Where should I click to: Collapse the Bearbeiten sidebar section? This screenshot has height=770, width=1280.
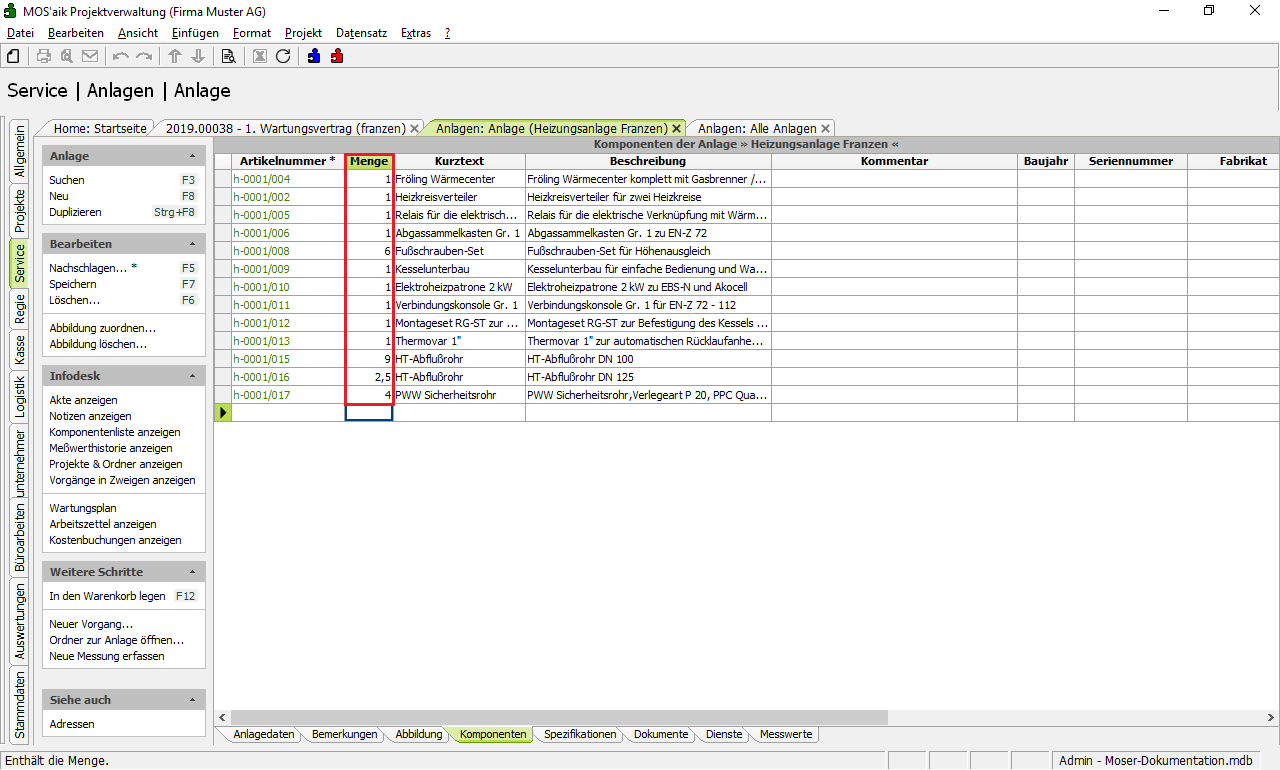(x=192, y=245)
